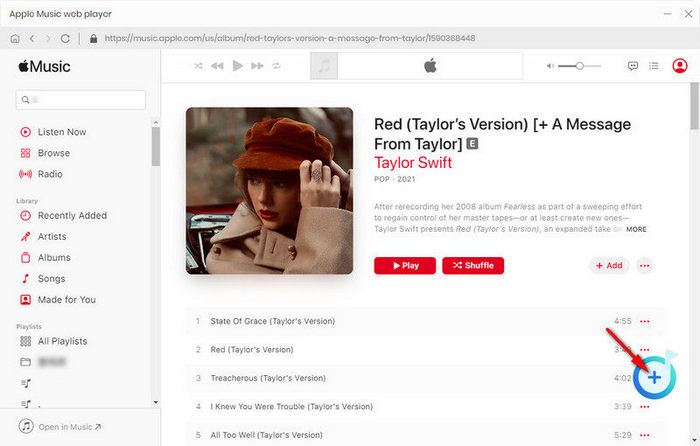
Task: Open the account profile icon
Action: tap(680, 66)
